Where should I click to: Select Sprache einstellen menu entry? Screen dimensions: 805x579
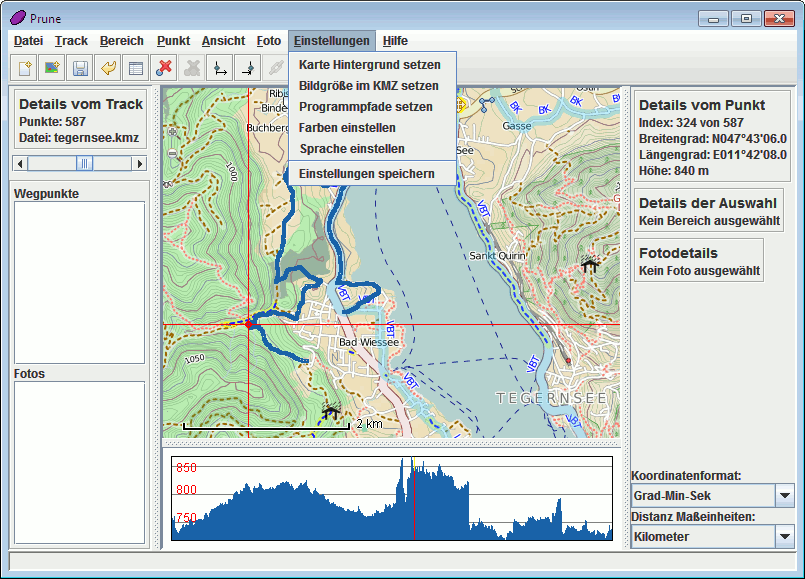(x=351, y=148)
